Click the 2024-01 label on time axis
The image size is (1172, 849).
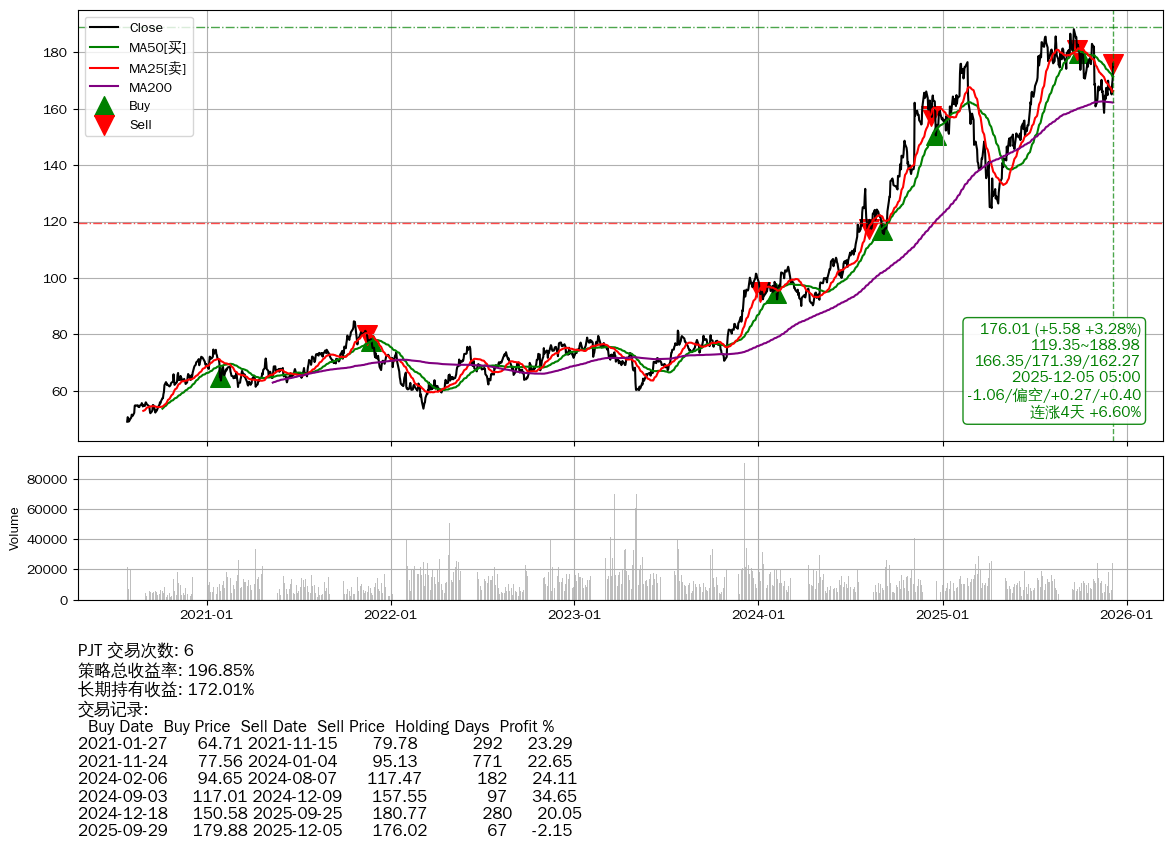click(x=758, y=616)
